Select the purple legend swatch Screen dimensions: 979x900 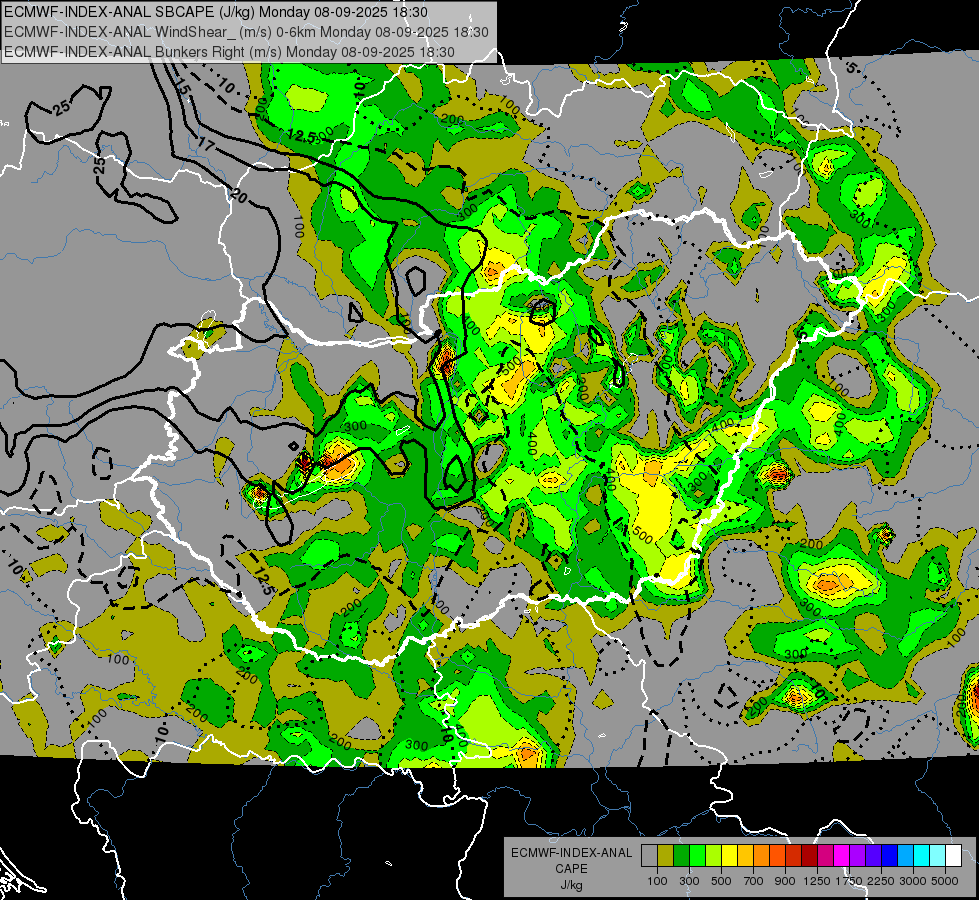(x=858, y=856)
